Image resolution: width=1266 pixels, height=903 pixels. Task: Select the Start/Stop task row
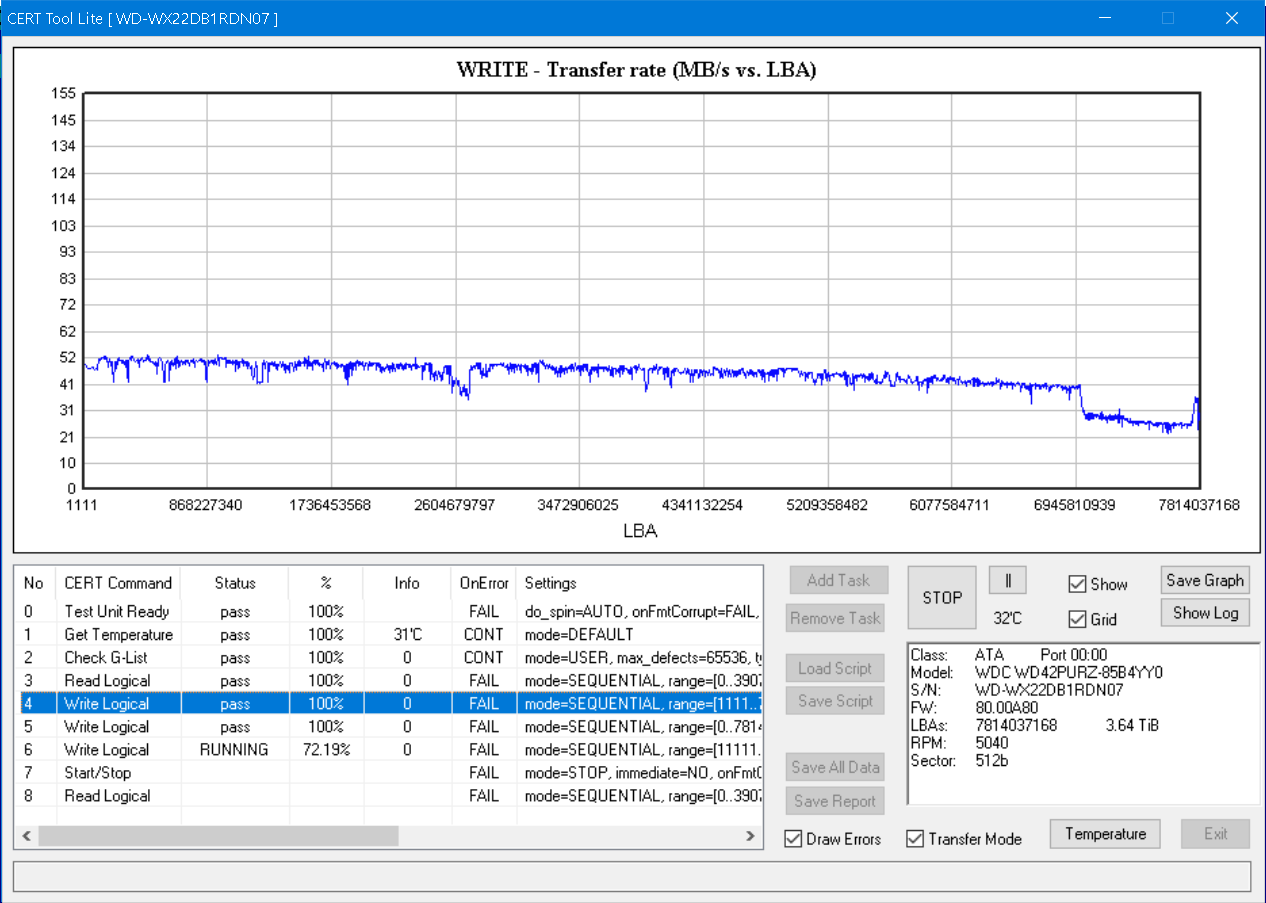click(x=390, y=773)
